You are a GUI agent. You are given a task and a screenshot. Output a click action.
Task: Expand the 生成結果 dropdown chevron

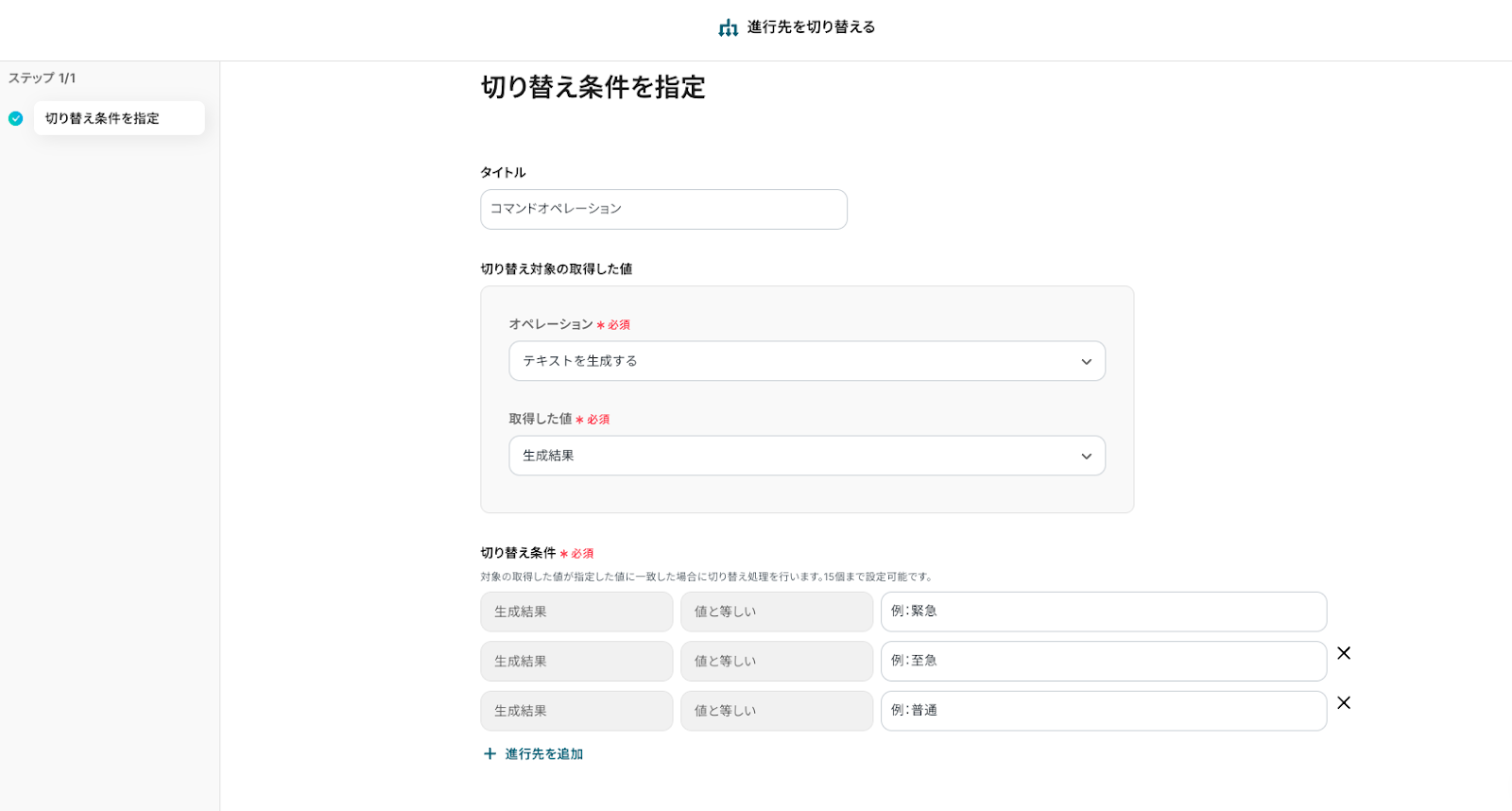click(1086, 457)
